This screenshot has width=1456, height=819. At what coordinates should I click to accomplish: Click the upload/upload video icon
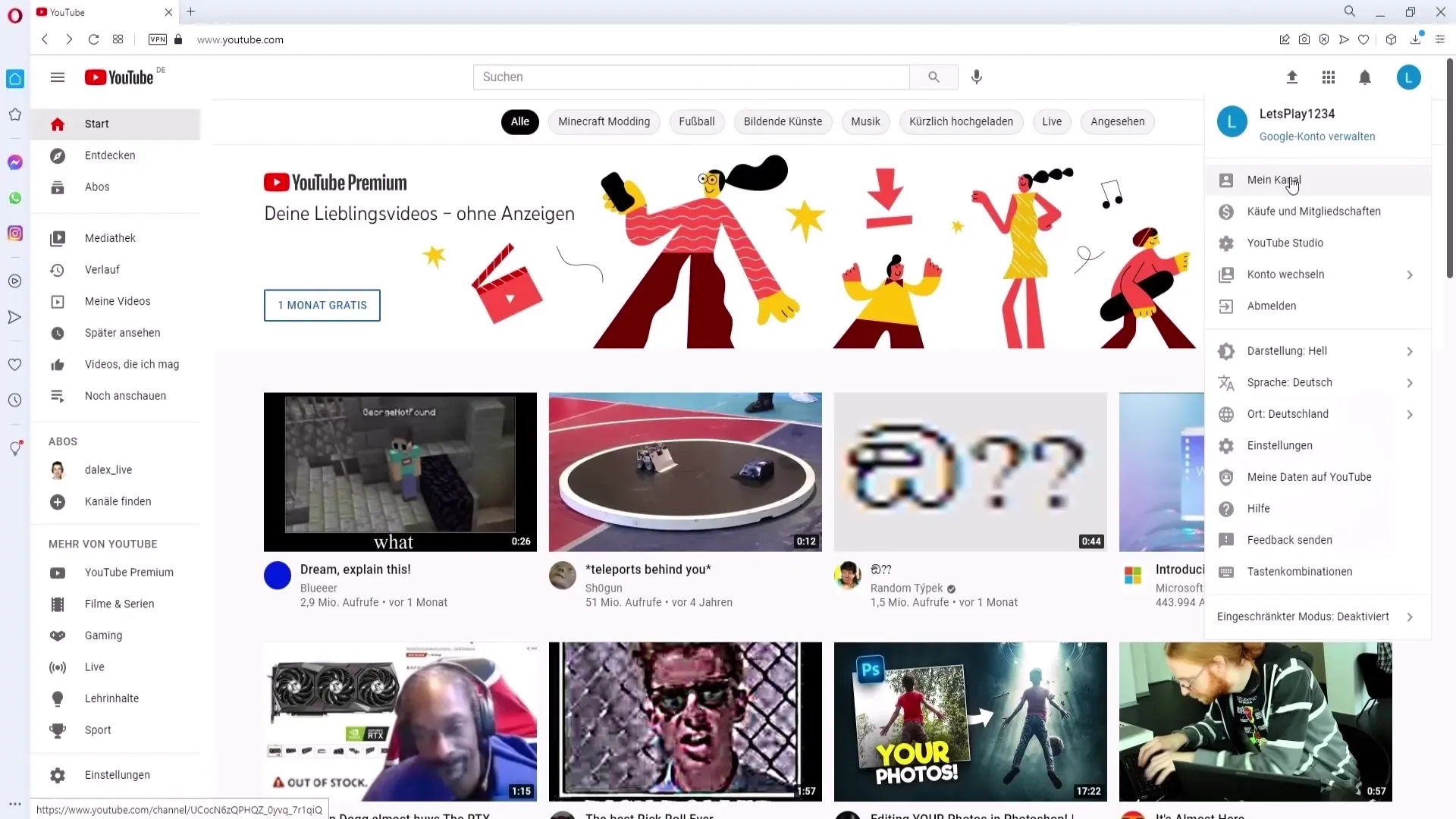[x=1291, y=77]
